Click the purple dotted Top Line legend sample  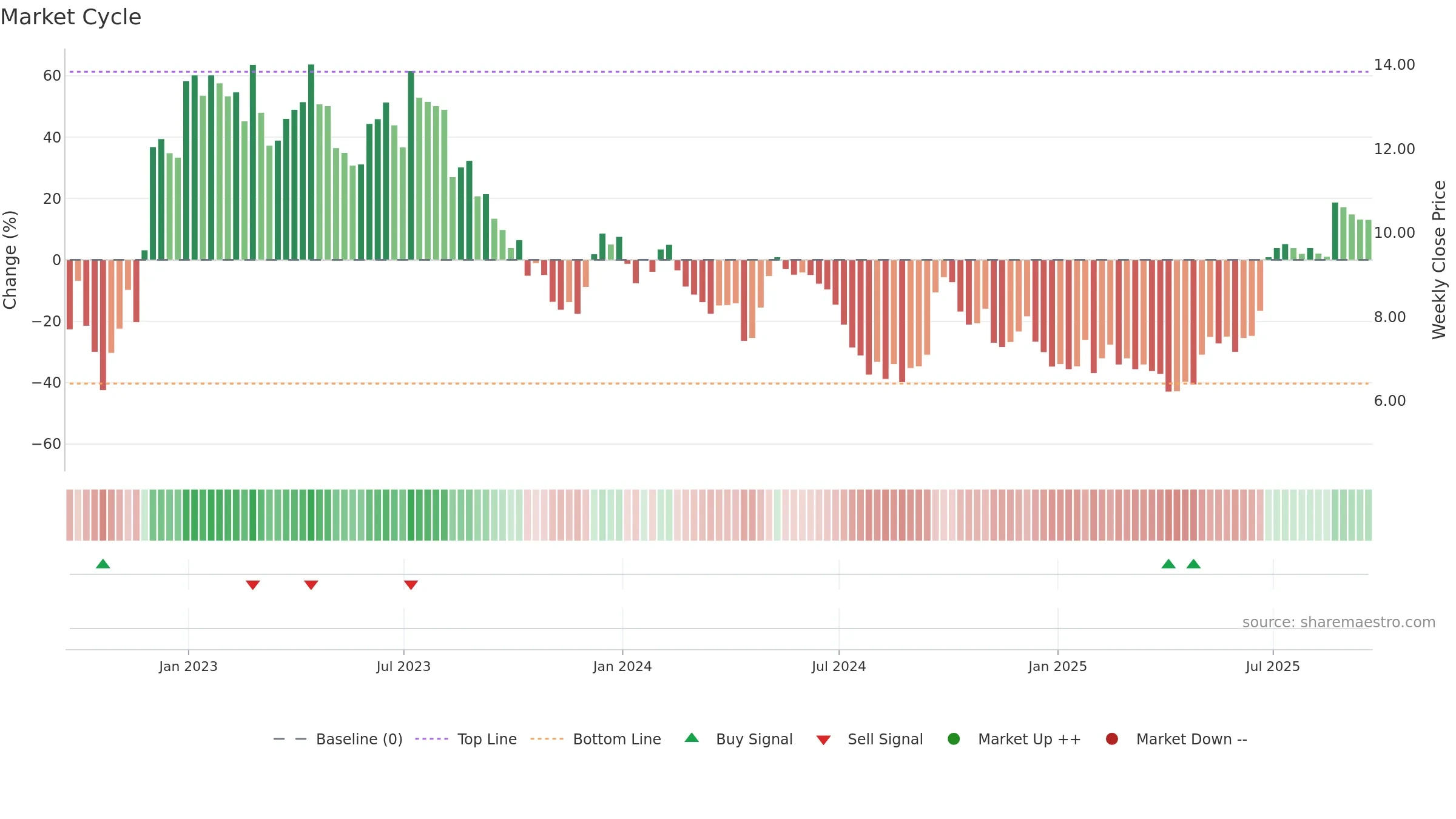431,739
